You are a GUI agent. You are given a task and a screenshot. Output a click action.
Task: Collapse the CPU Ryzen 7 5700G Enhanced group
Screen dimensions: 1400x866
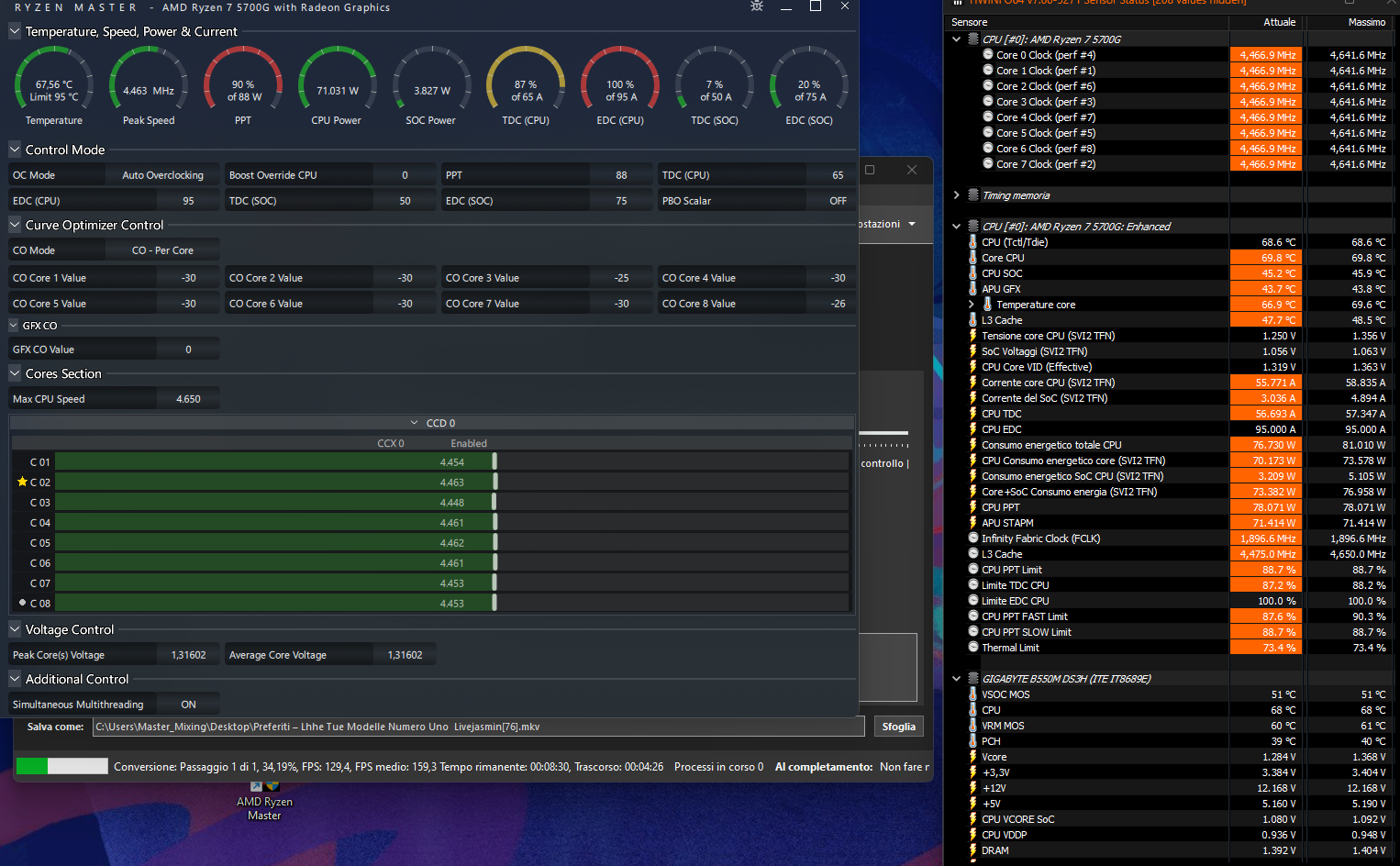pos(956,226)
